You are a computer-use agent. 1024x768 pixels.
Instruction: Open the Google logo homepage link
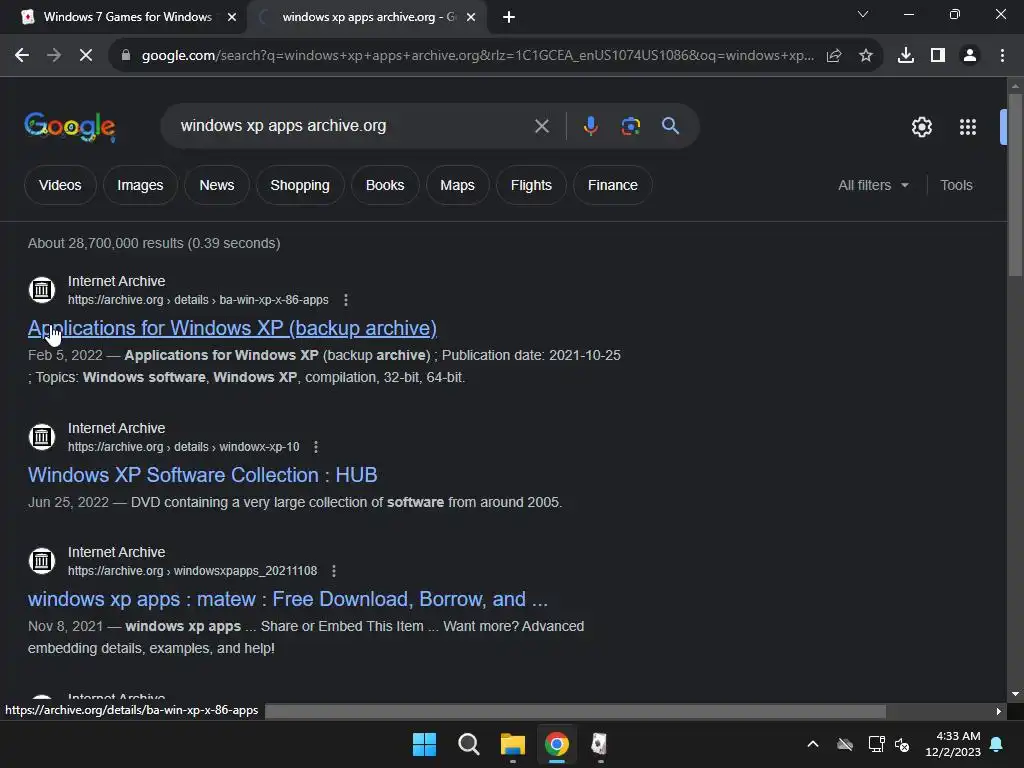click(x=70, y=126)
